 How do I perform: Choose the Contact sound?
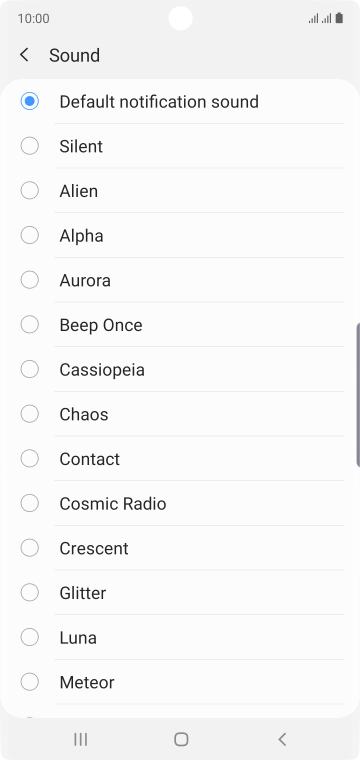click(x=180, y=459)
